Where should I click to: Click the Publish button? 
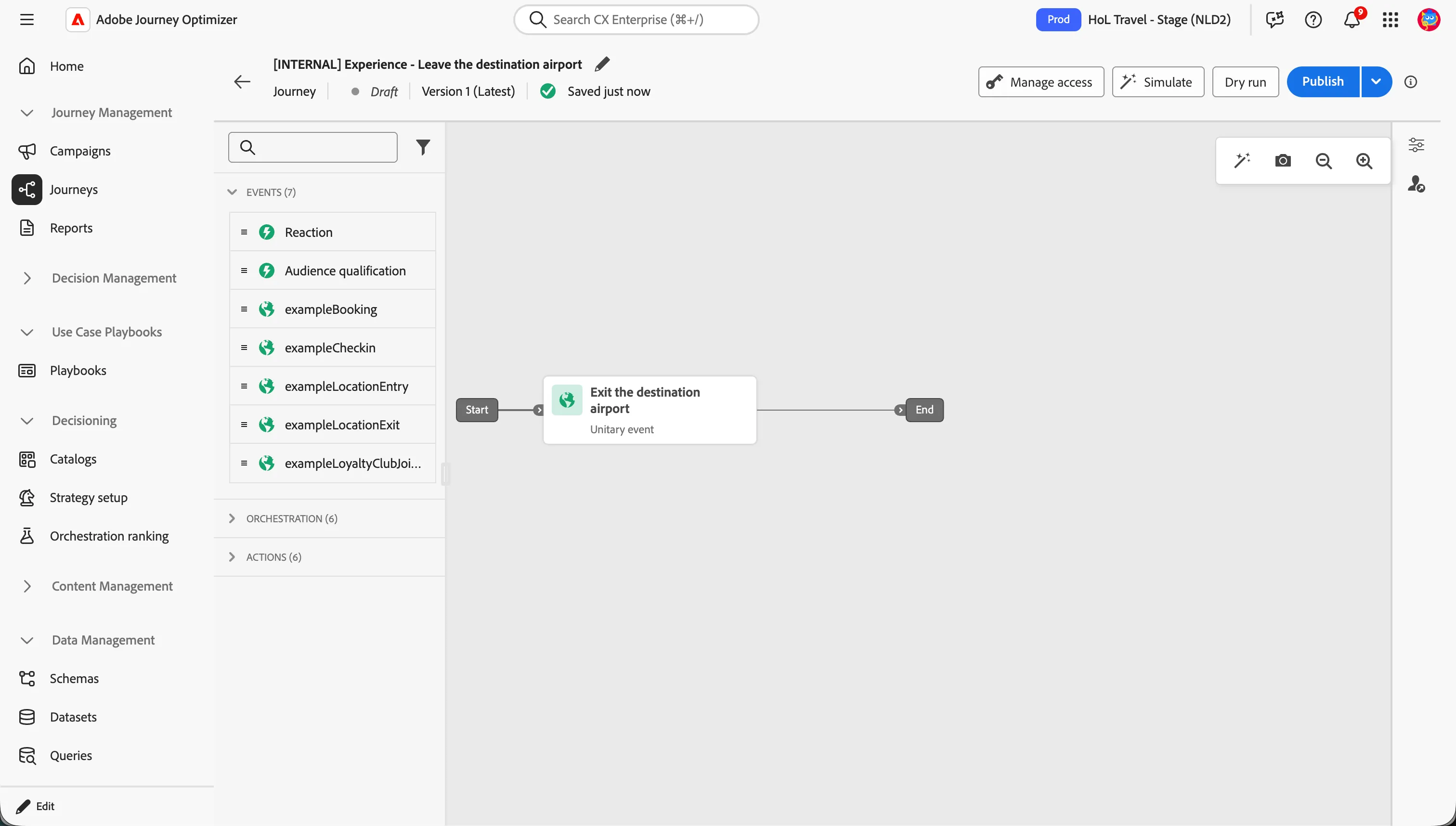(x=1323, y=82)
